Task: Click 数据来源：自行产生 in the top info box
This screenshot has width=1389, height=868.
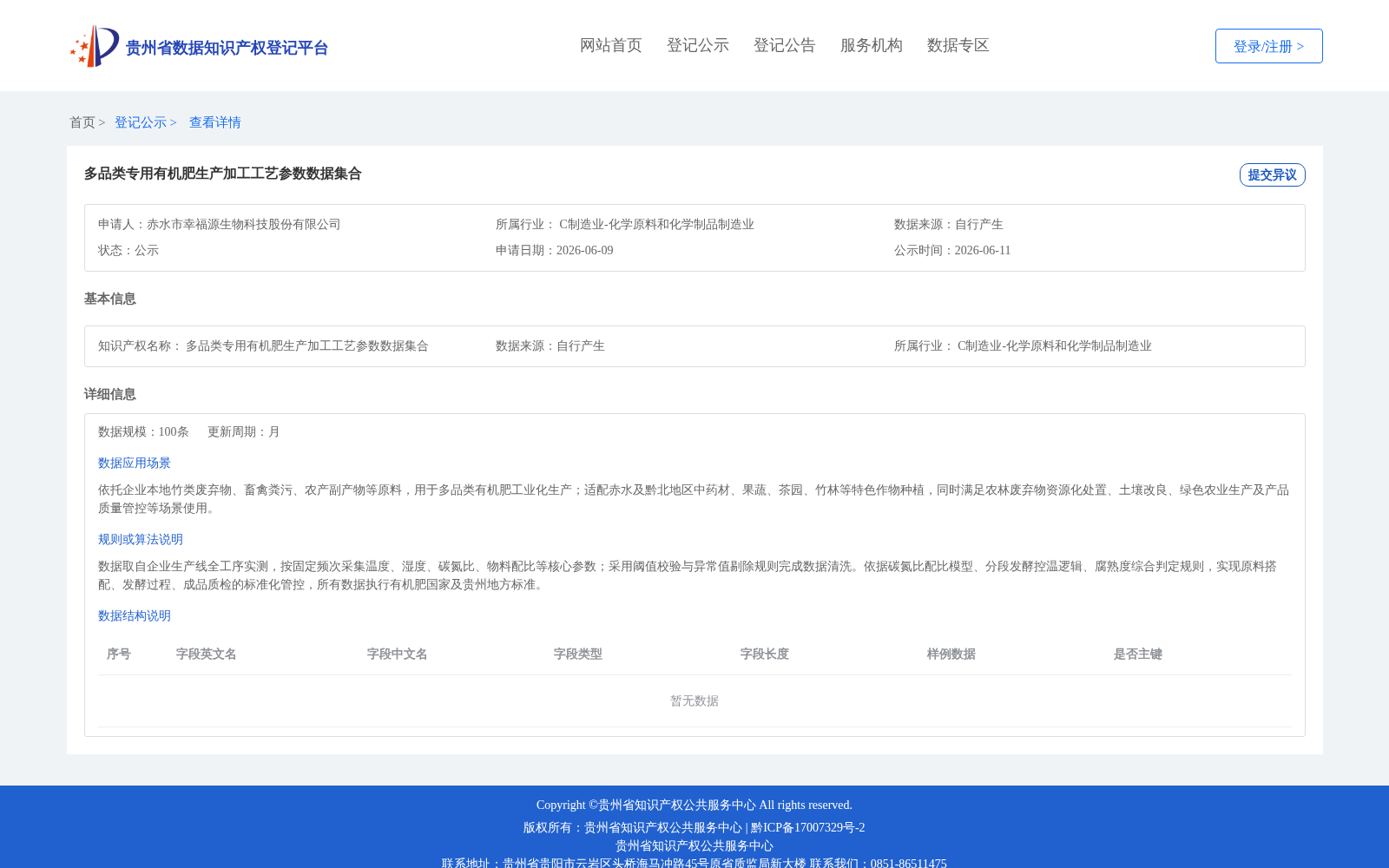Action: [x=949, y=224]
